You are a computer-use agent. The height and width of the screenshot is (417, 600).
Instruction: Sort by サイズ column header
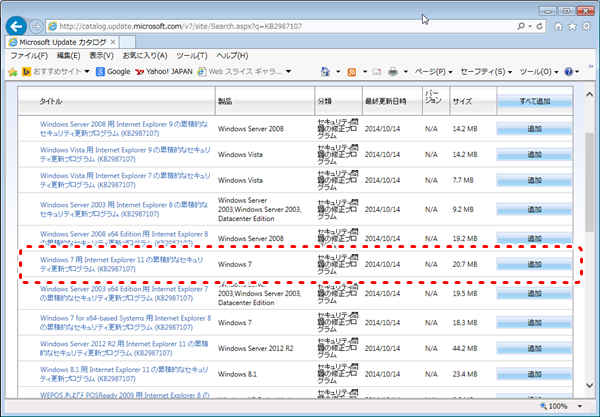click(462, 101)
